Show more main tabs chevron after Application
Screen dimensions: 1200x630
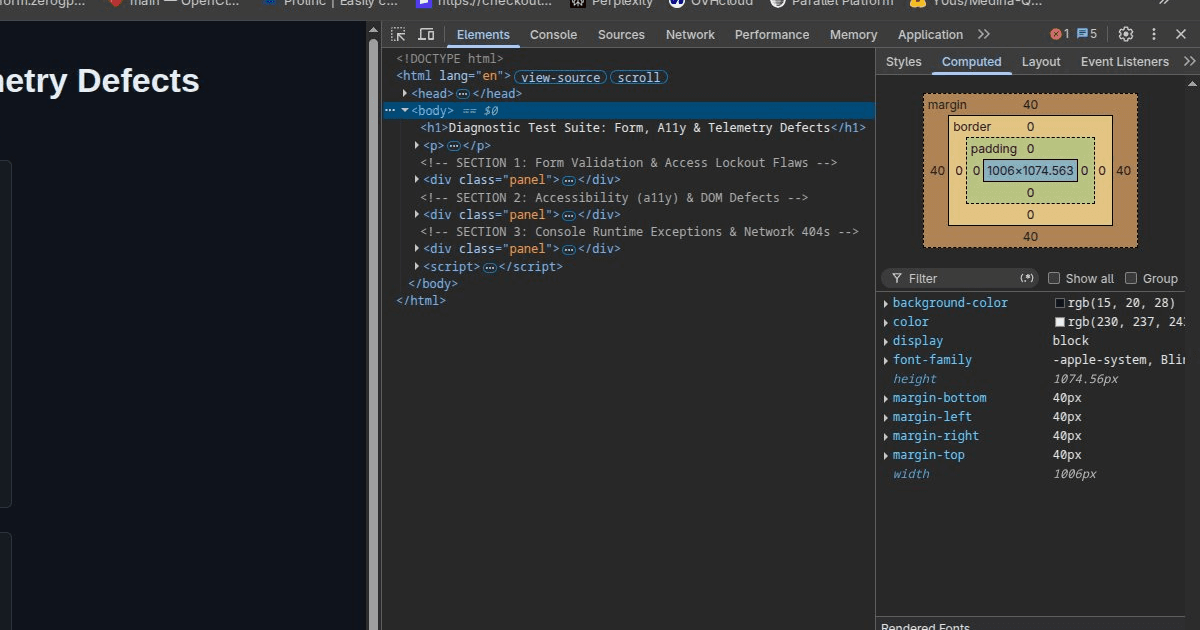[984, 34]
